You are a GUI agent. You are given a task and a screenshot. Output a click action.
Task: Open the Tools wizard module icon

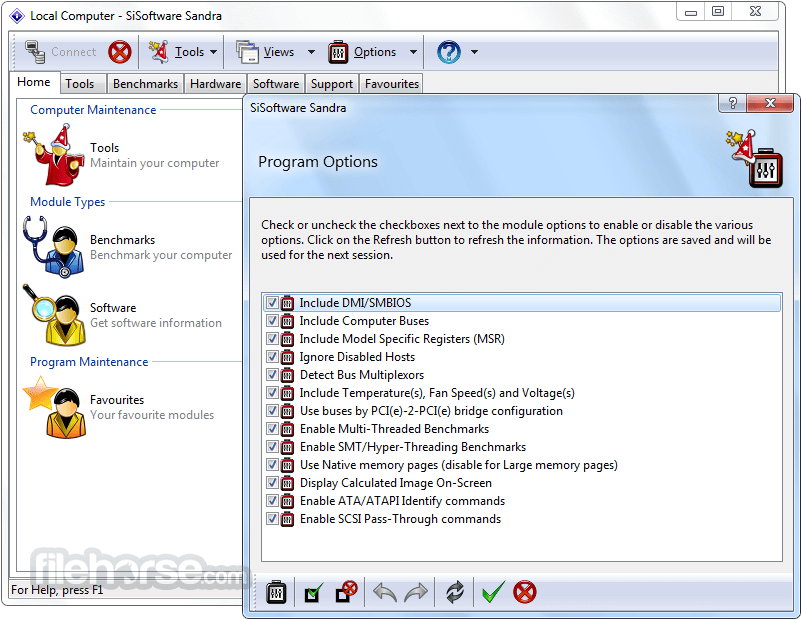pyautogui.click(x=53, y=155)
